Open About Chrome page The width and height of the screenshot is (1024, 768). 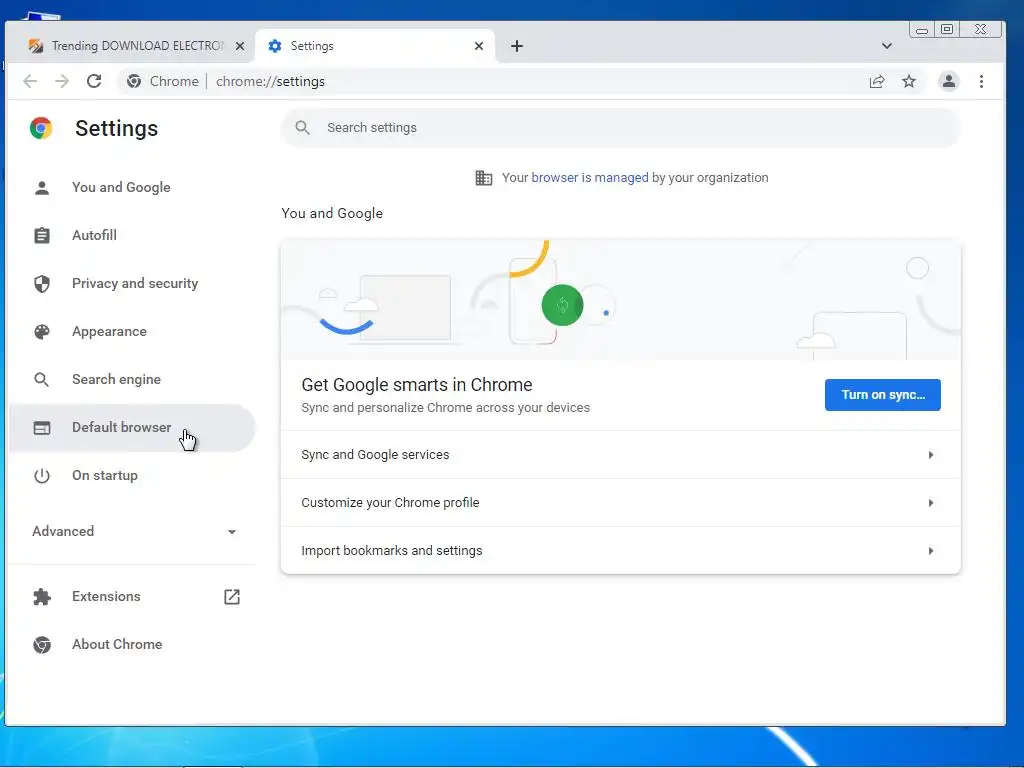pyautogui.click(x=132, y=645)
